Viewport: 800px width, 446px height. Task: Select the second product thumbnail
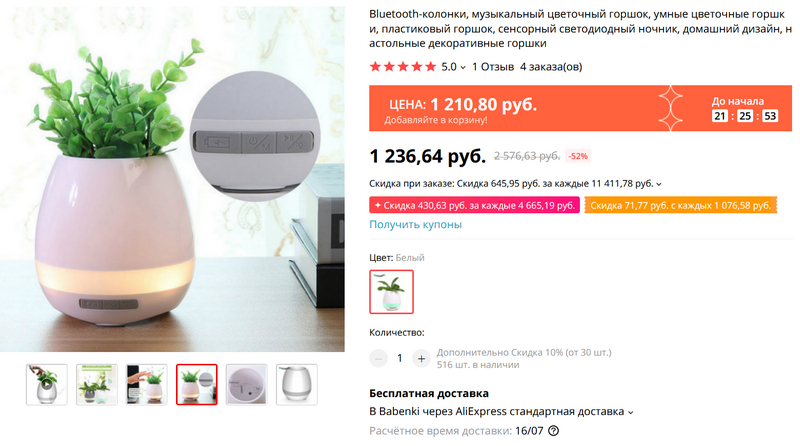(96, 385)
